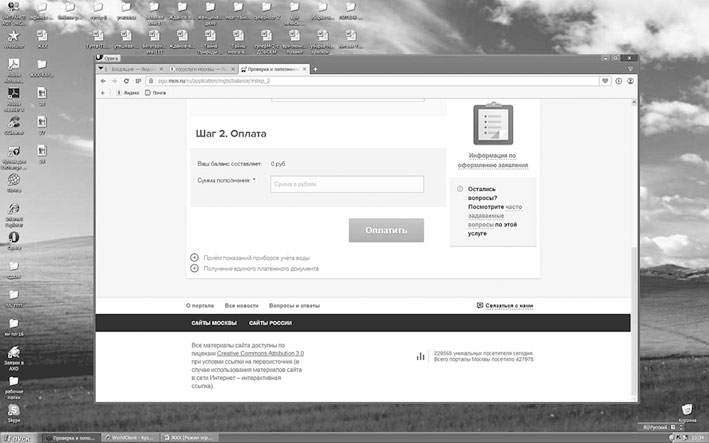Open the Creative Commons Attribution 3.0 link
This screenshot has height=443, width=709.
point(260,353)
